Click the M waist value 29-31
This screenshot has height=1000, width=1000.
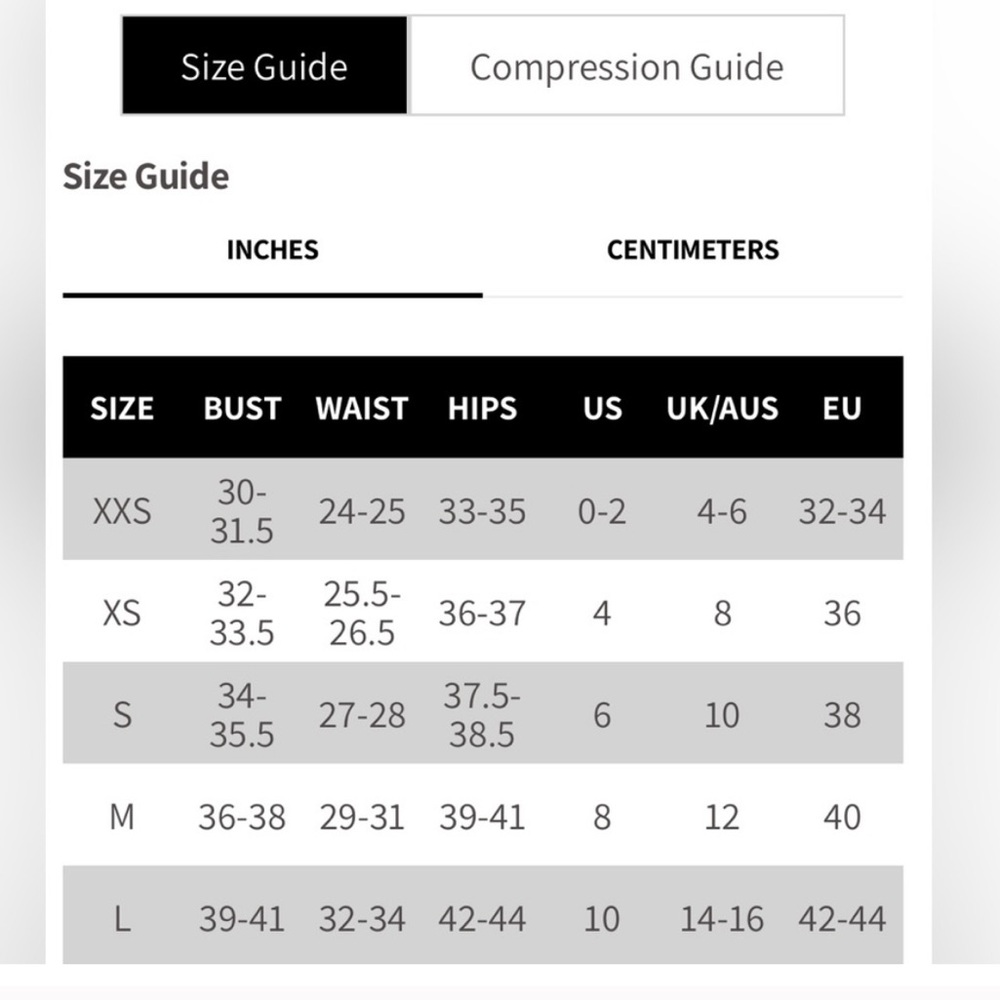coord(362,817)
